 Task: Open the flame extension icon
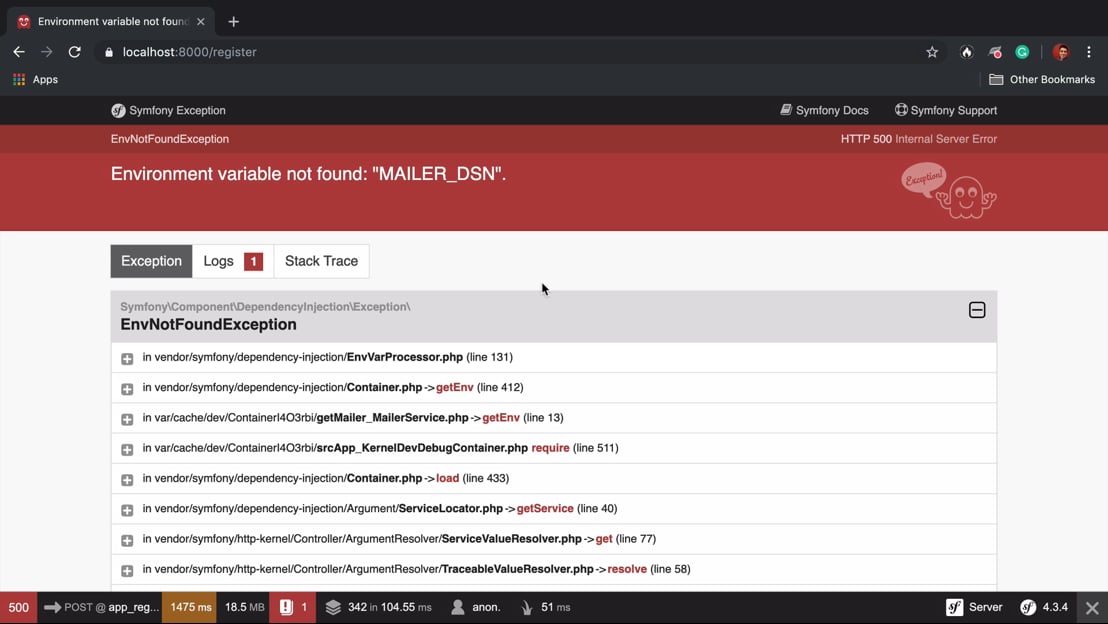coord(967,52)
